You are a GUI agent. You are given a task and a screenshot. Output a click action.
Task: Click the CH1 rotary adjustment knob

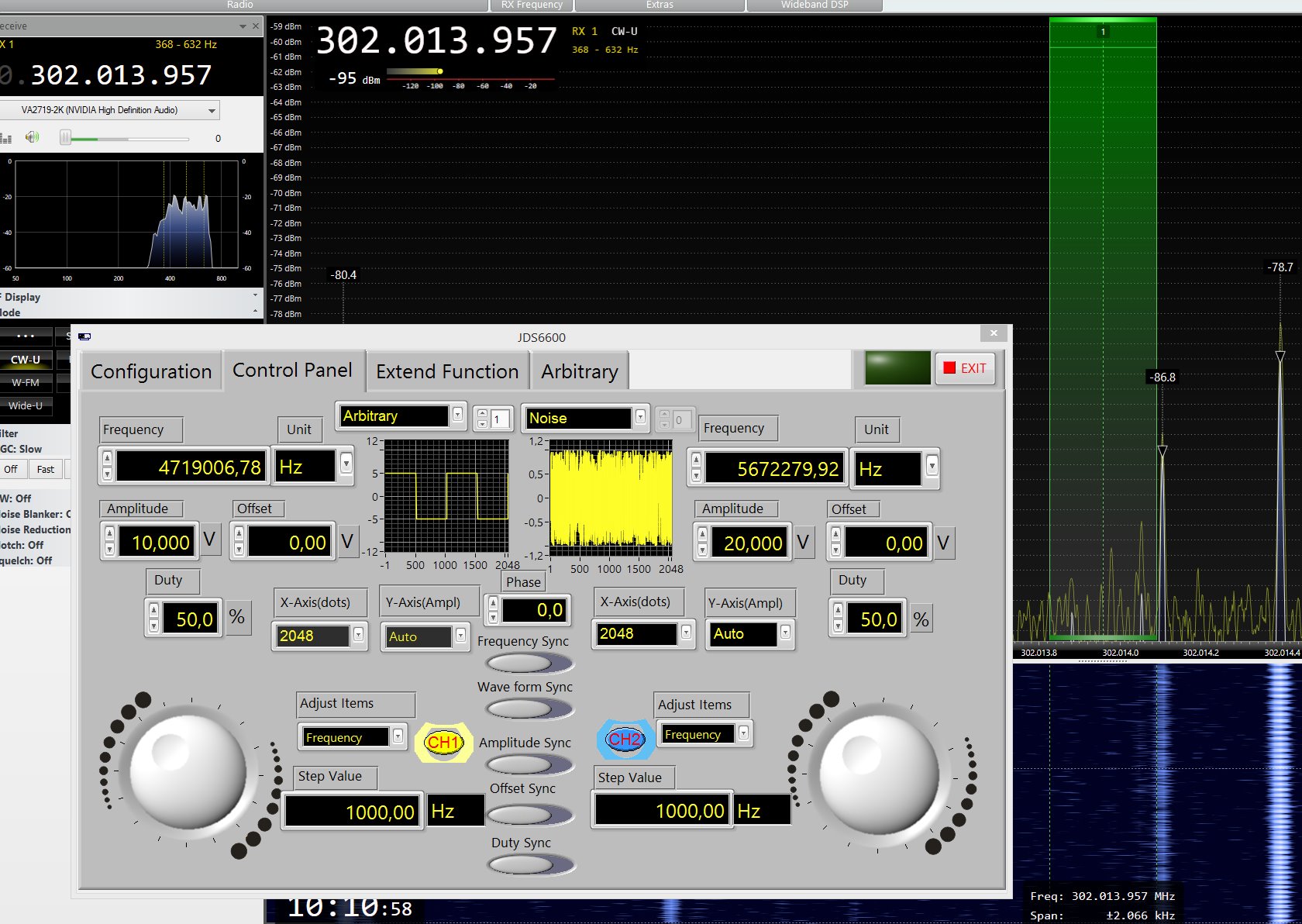(188, 772)
